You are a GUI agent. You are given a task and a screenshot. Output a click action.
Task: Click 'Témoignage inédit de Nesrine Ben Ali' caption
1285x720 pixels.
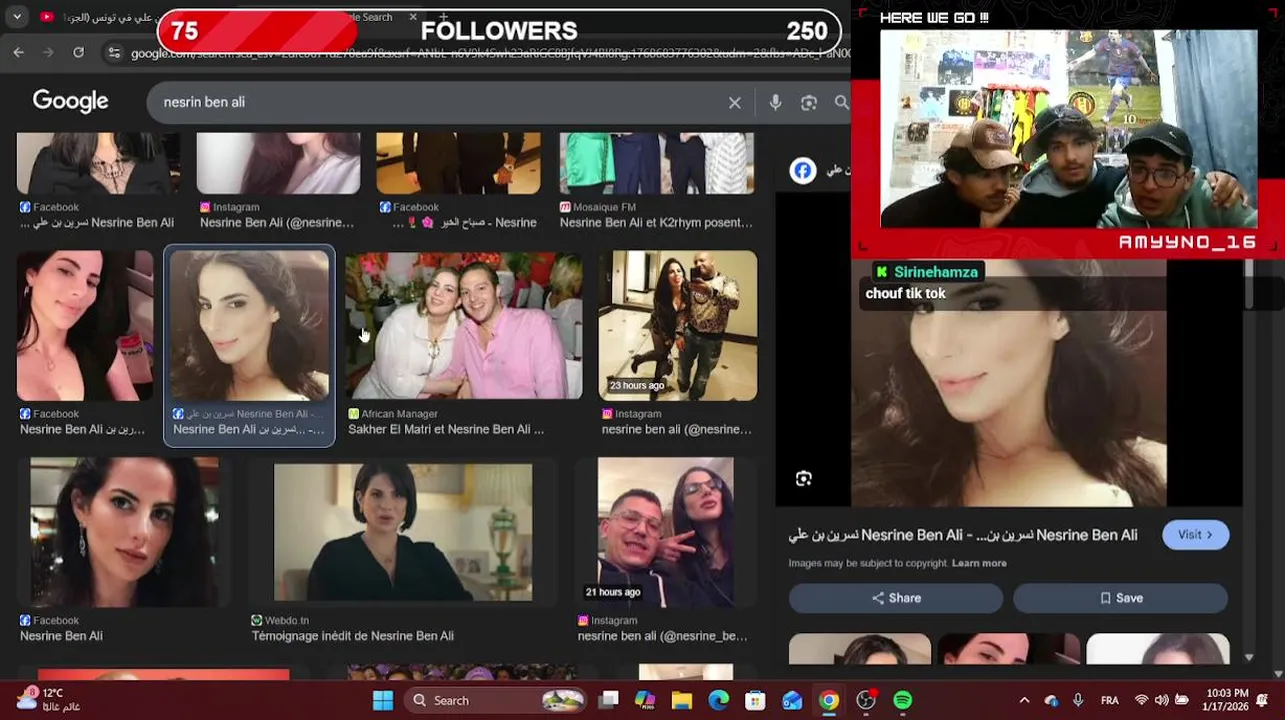coord(353,636)
